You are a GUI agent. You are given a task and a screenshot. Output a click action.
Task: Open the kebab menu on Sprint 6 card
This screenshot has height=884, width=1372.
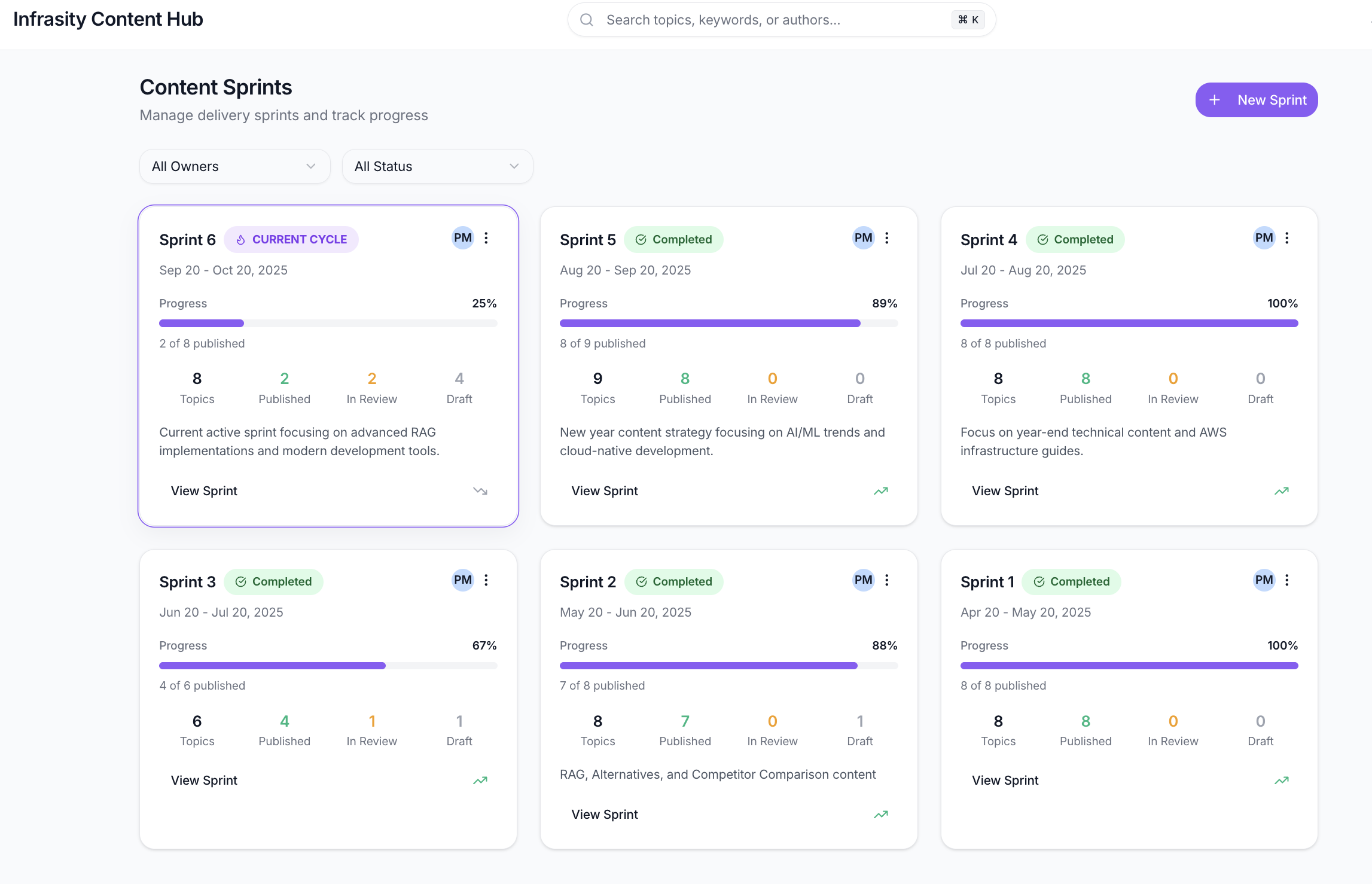coord(487,238)
